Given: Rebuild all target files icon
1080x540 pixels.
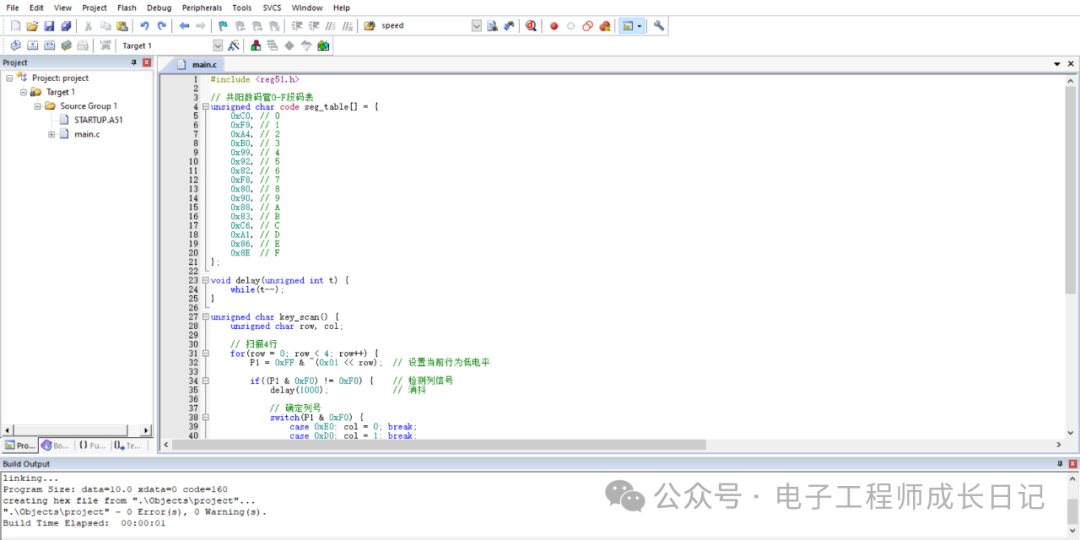Looking at the screenshot, I should (49, 45).
